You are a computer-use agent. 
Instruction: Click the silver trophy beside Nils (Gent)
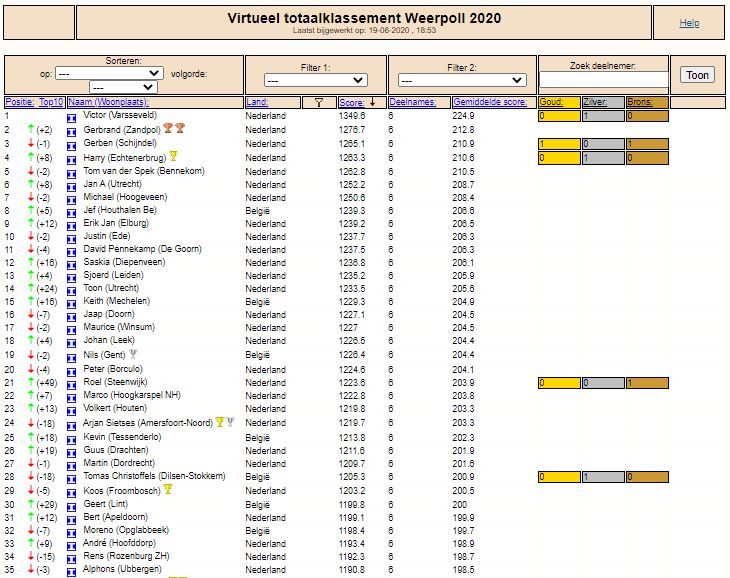coord(134,354)
